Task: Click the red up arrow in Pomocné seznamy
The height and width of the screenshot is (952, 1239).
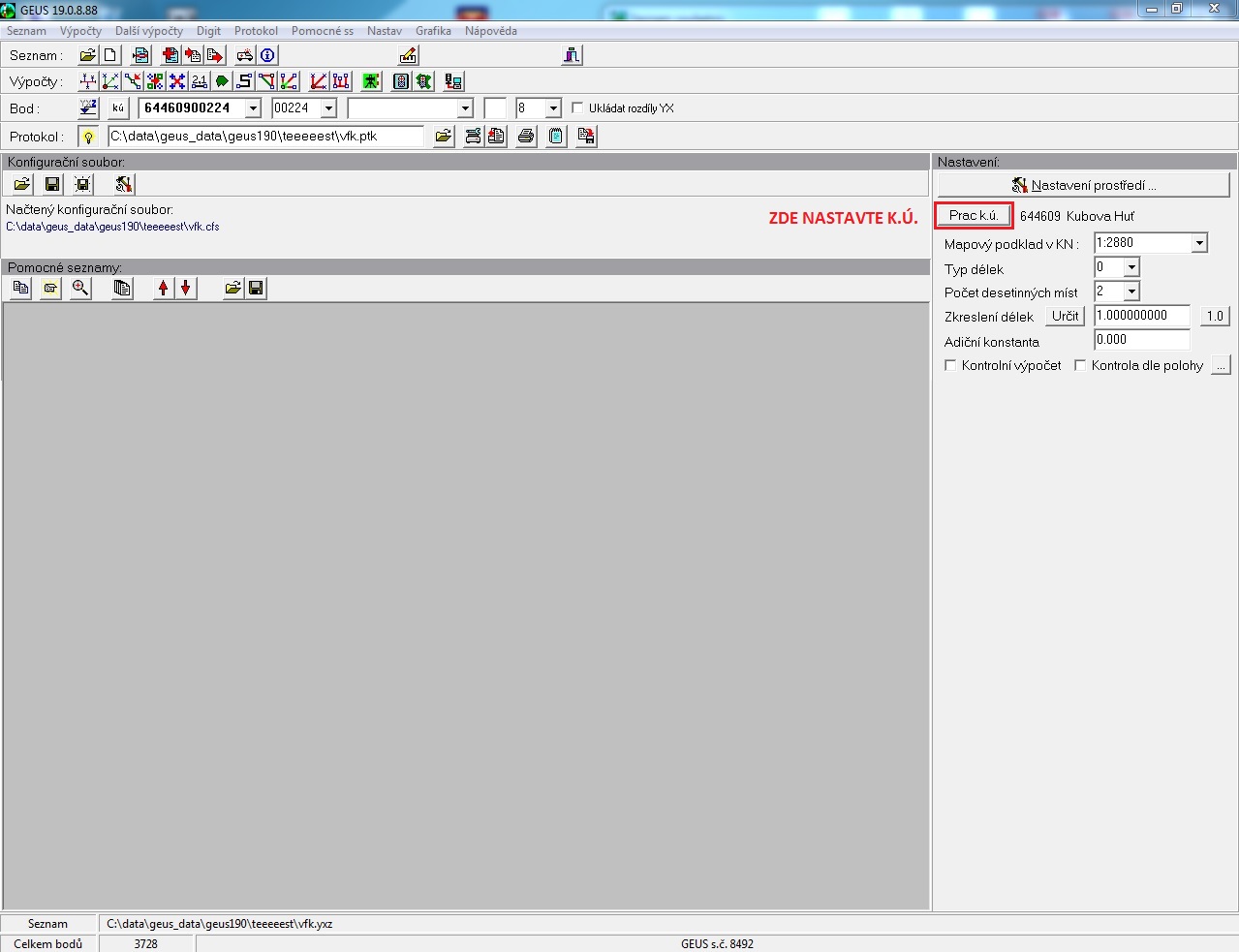Action: pos(163,288)
